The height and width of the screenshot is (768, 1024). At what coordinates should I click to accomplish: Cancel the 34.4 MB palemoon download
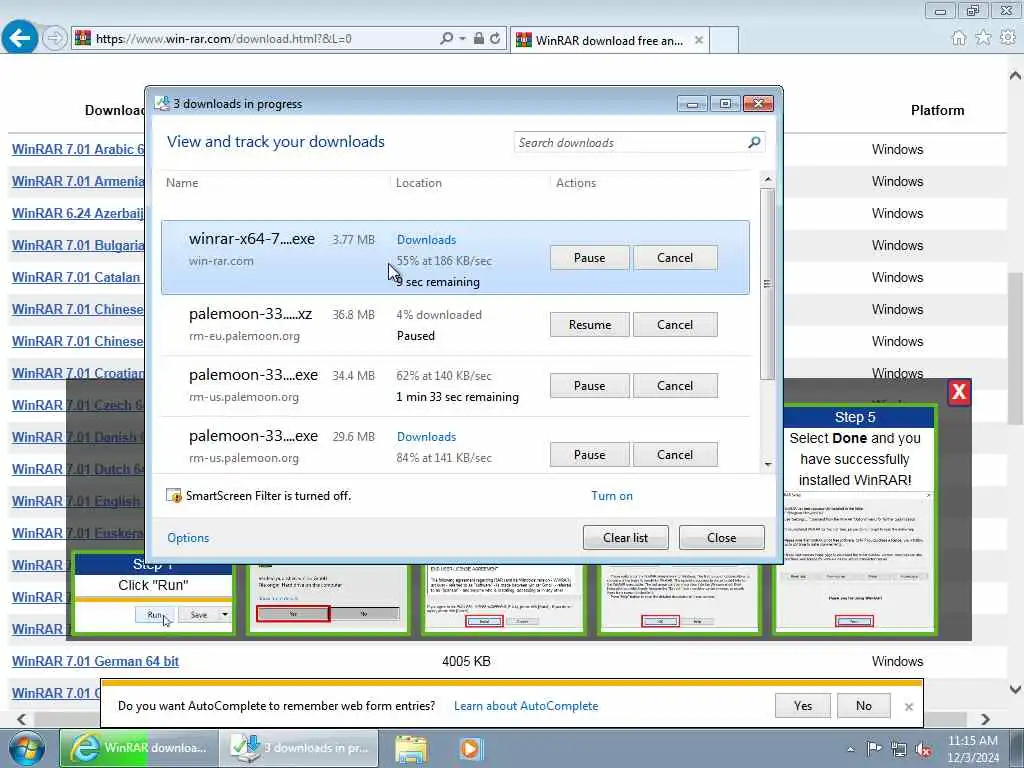point(675,385)
